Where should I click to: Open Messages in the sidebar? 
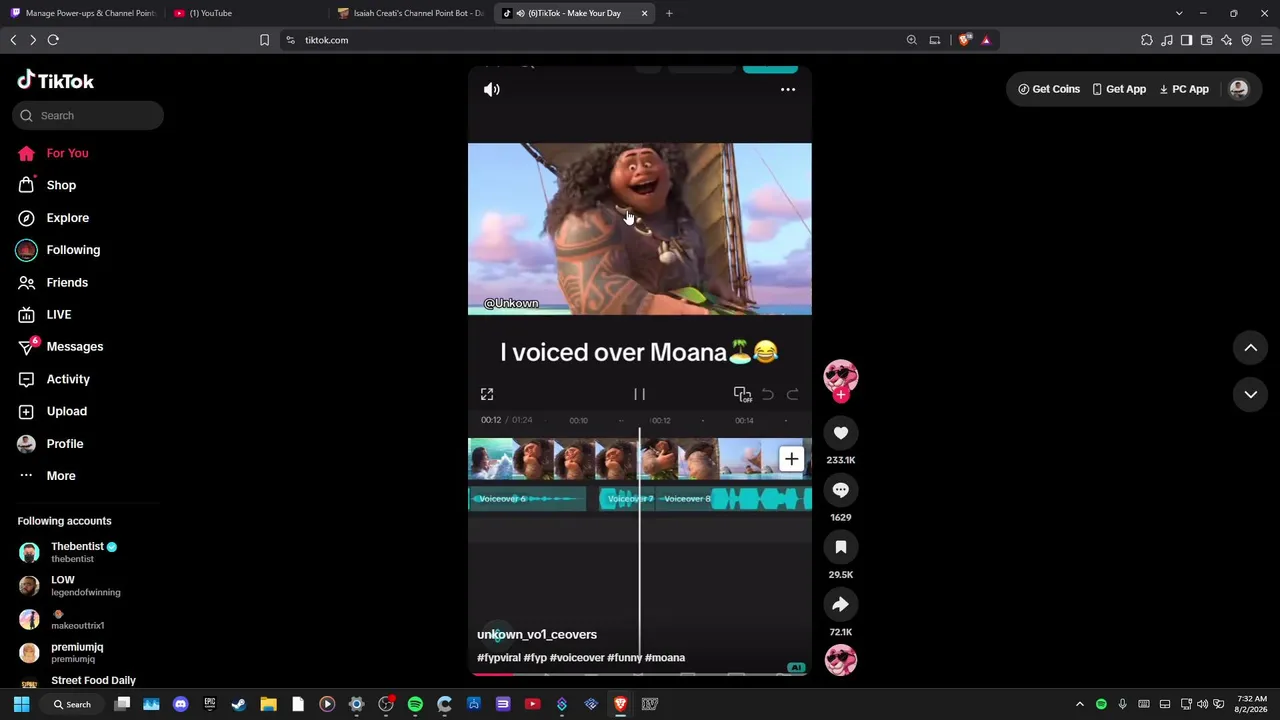coord(74,347)
